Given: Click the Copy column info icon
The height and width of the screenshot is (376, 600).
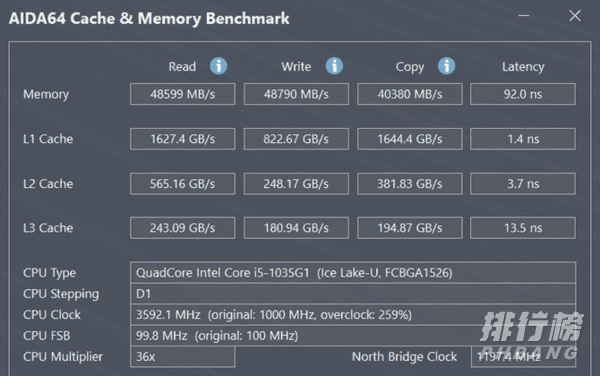Looking at the screenshot, I should click(446, 66).
